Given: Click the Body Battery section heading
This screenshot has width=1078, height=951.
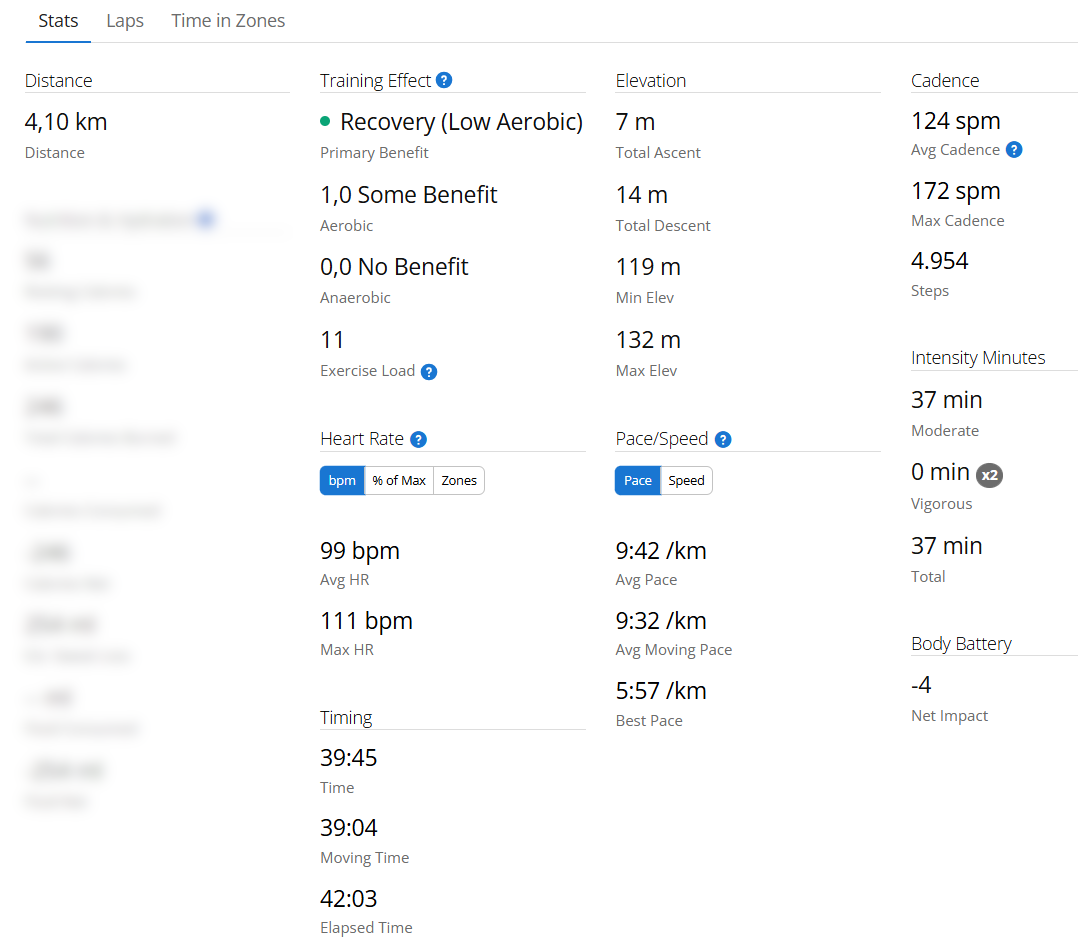Looking at the screenshot, I should (961, 644).
